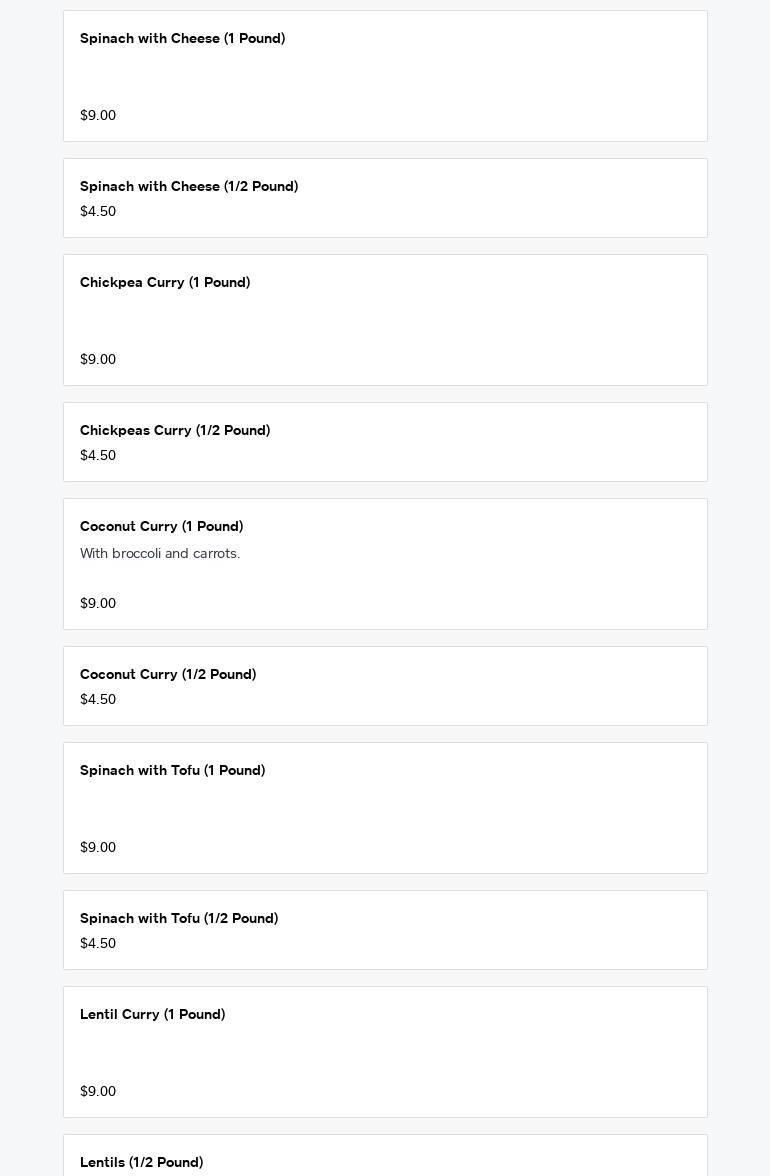
Task: Click $4.50 price of Coconut Curry (1/2 Pound)
Action: (x=98, y=700)
